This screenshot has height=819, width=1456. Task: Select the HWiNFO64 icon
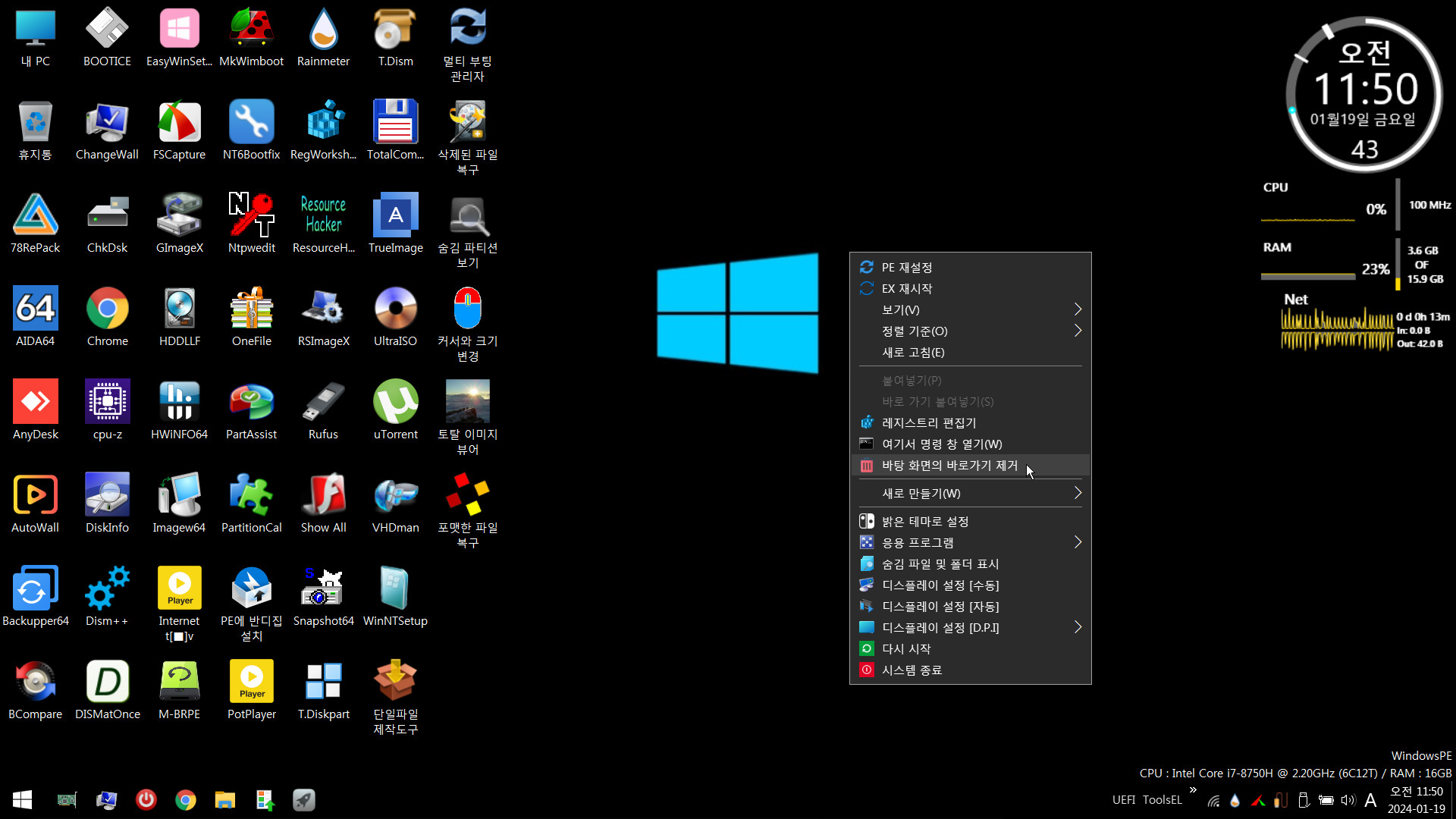coord(179,409)
